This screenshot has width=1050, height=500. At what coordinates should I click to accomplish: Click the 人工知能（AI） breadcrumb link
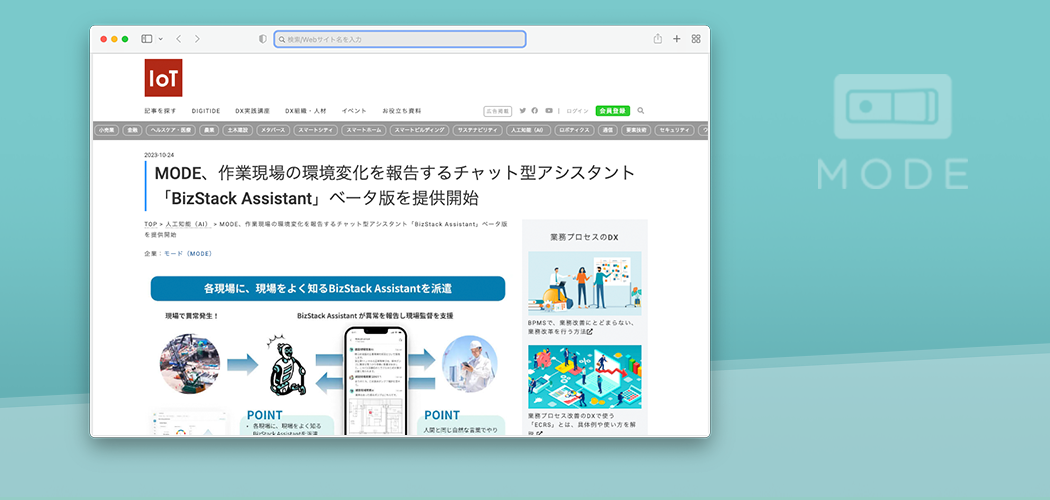click(x=187, y=225)
